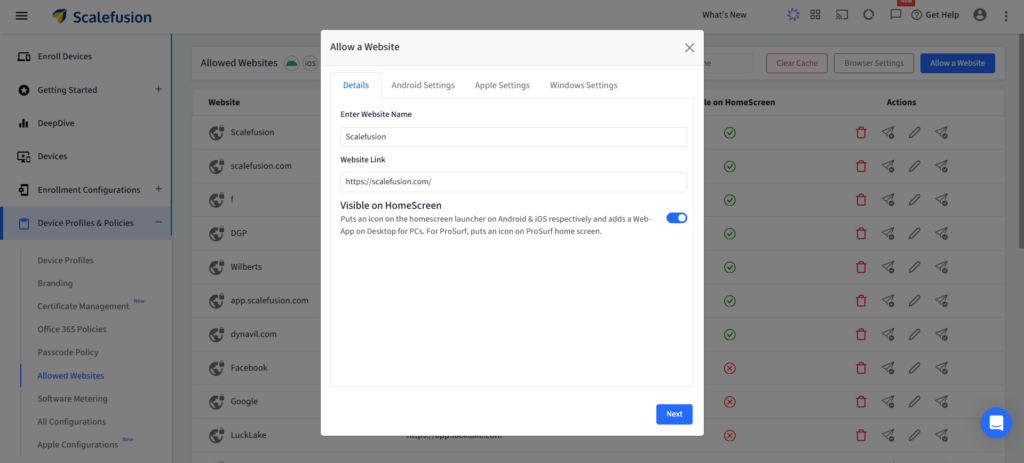Click the dynavil.com website name
Viewport: 1024px width, 463px height.
click(253, 334)
